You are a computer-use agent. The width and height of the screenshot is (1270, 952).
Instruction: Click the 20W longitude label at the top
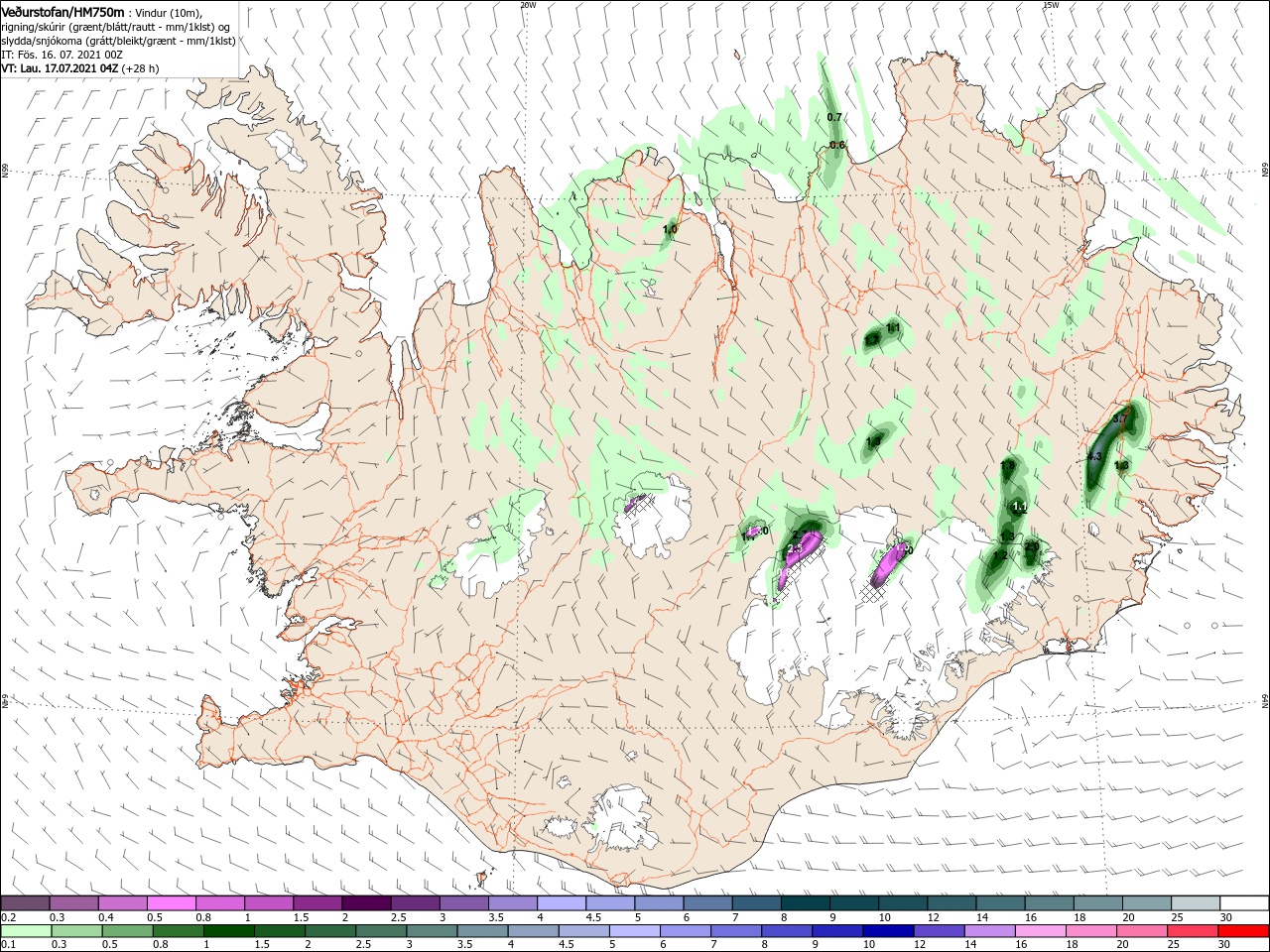click(x=528, y=4)
